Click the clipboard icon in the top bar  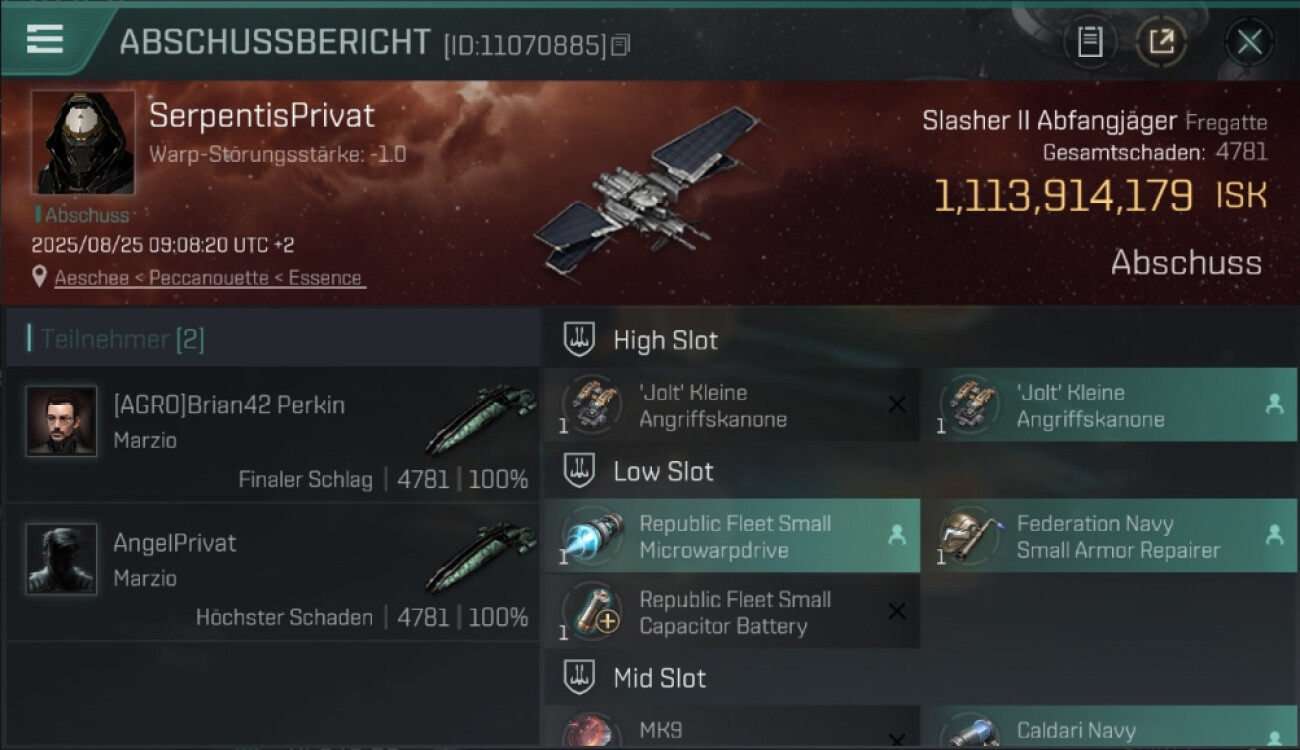(1089, 42)
